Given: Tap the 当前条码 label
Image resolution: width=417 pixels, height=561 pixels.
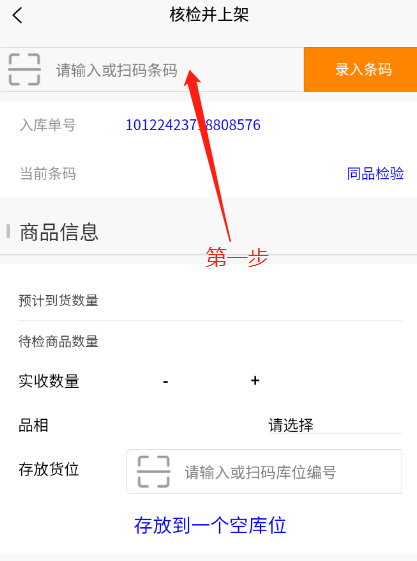Looking at the screenshot, I should [48, 174].
